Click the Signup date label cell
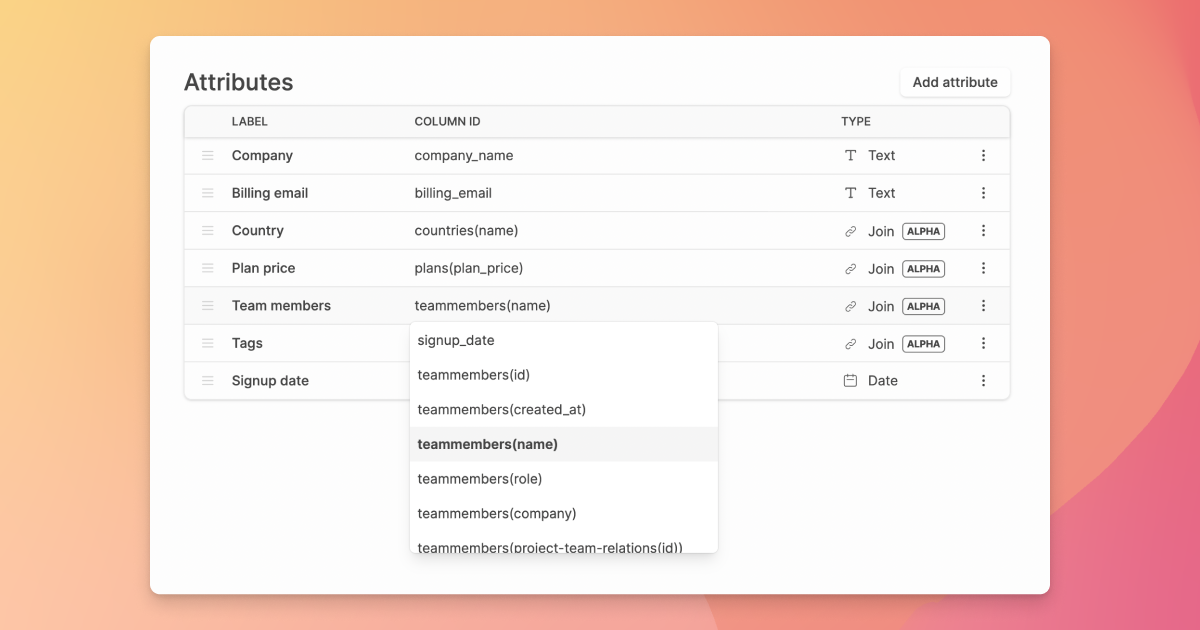1200x630 pixels. coord(270,381)
